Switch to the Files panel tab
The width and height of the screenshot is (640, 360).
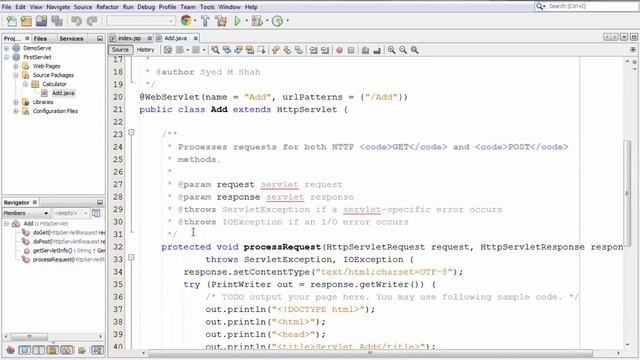tap(40, 38)
